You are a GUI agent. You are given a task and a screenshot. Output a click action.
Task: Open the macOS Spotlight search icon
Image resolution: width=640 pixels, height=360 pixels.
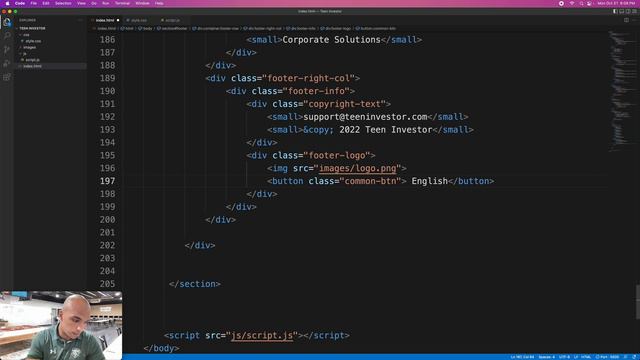tap(581, 3)
